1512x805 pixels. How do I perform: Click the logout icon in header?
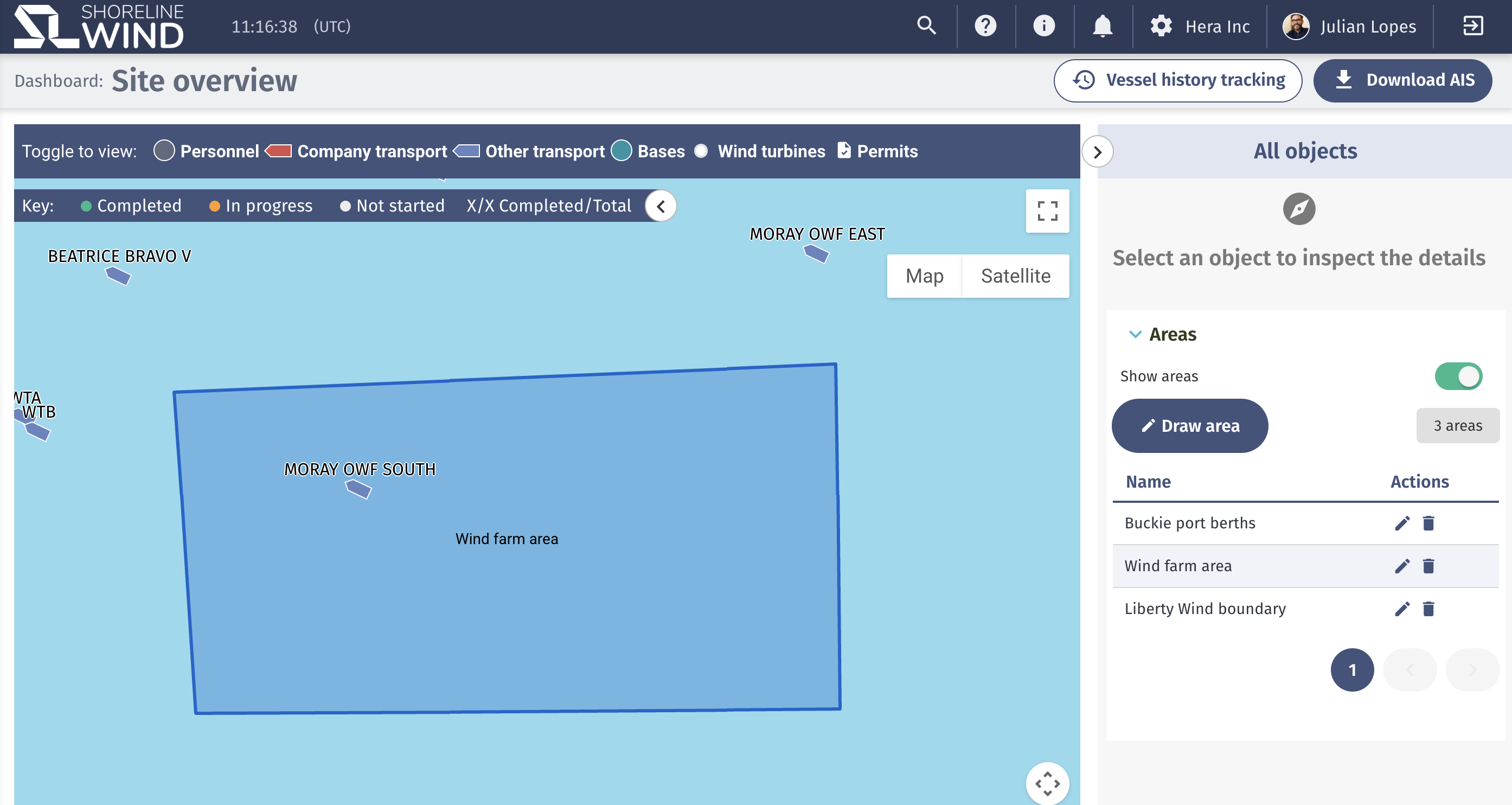click(1472, 26)
